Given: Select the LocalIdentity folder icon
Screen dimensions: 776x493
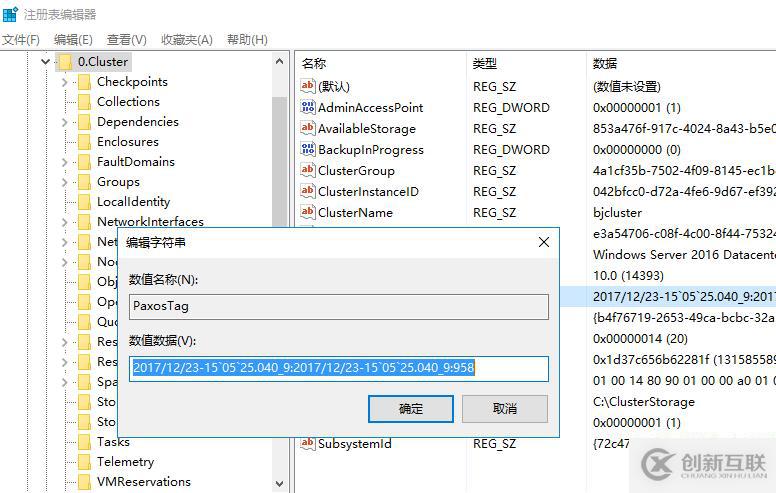Looking at the screenshot, I should (x=84, y=202).
